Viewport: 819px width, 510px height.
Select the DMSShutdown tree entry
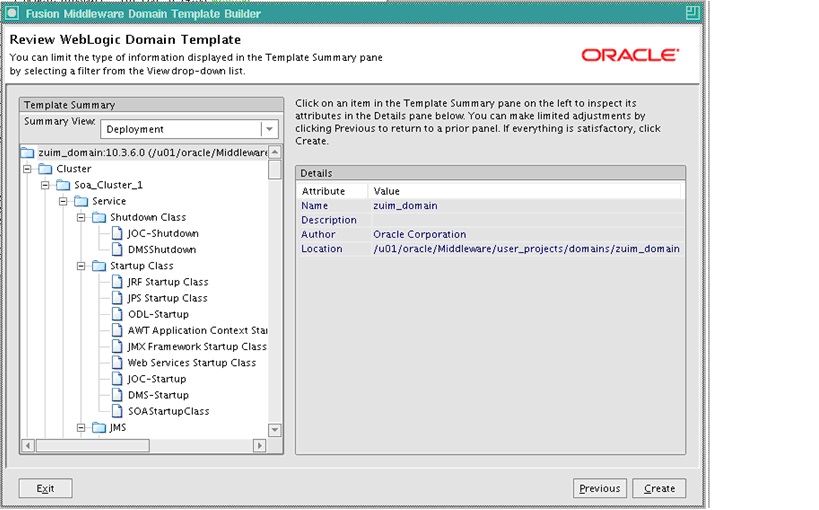162,250
